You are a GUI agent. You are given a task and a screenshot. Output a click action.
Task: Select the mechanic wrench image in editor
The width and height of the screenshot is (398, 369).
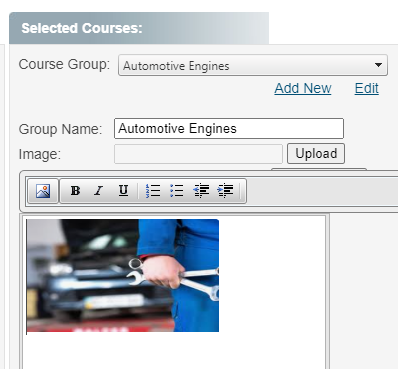click(x=123, y=275)
